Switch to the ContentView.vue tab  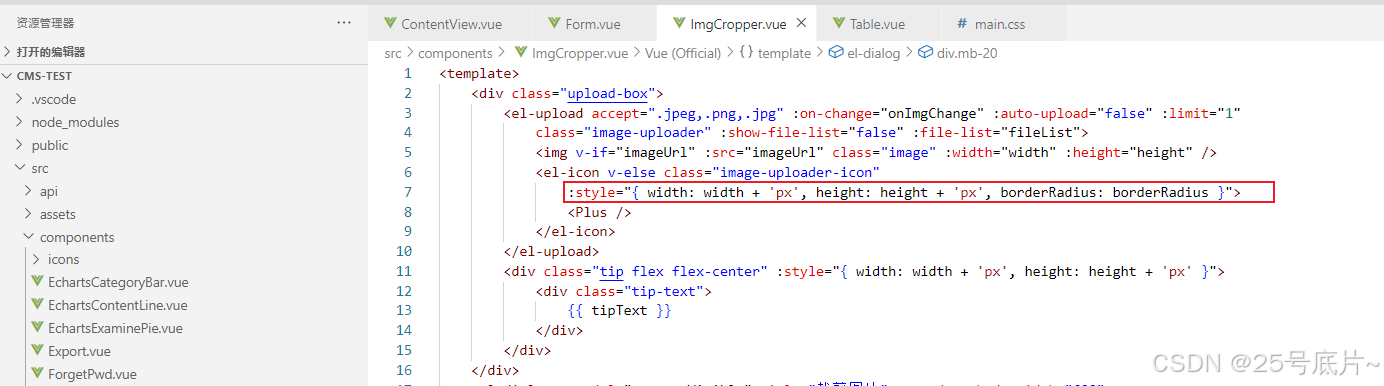coord(450,24)
